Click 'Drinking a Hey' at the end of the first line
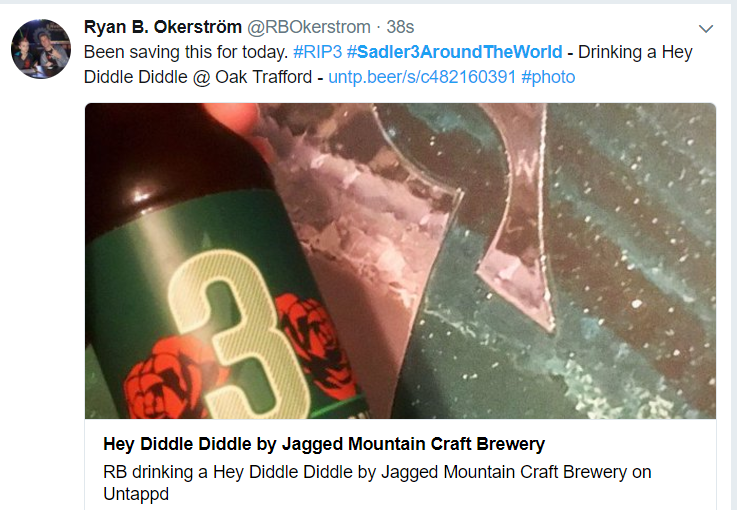 pos(635,52)
